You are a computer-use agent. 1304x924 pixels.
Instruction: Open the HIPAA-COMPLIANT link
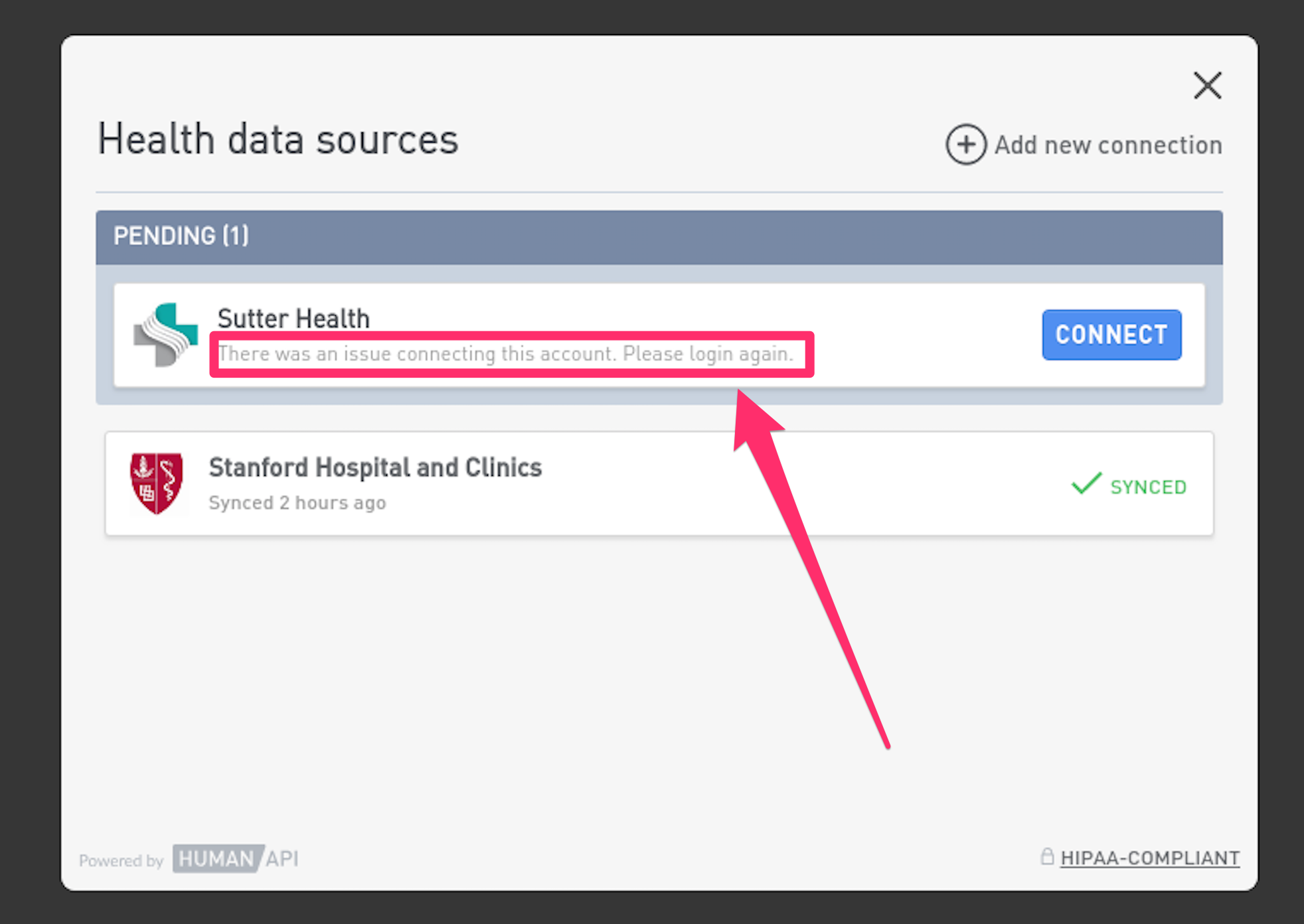(1149, 858)
